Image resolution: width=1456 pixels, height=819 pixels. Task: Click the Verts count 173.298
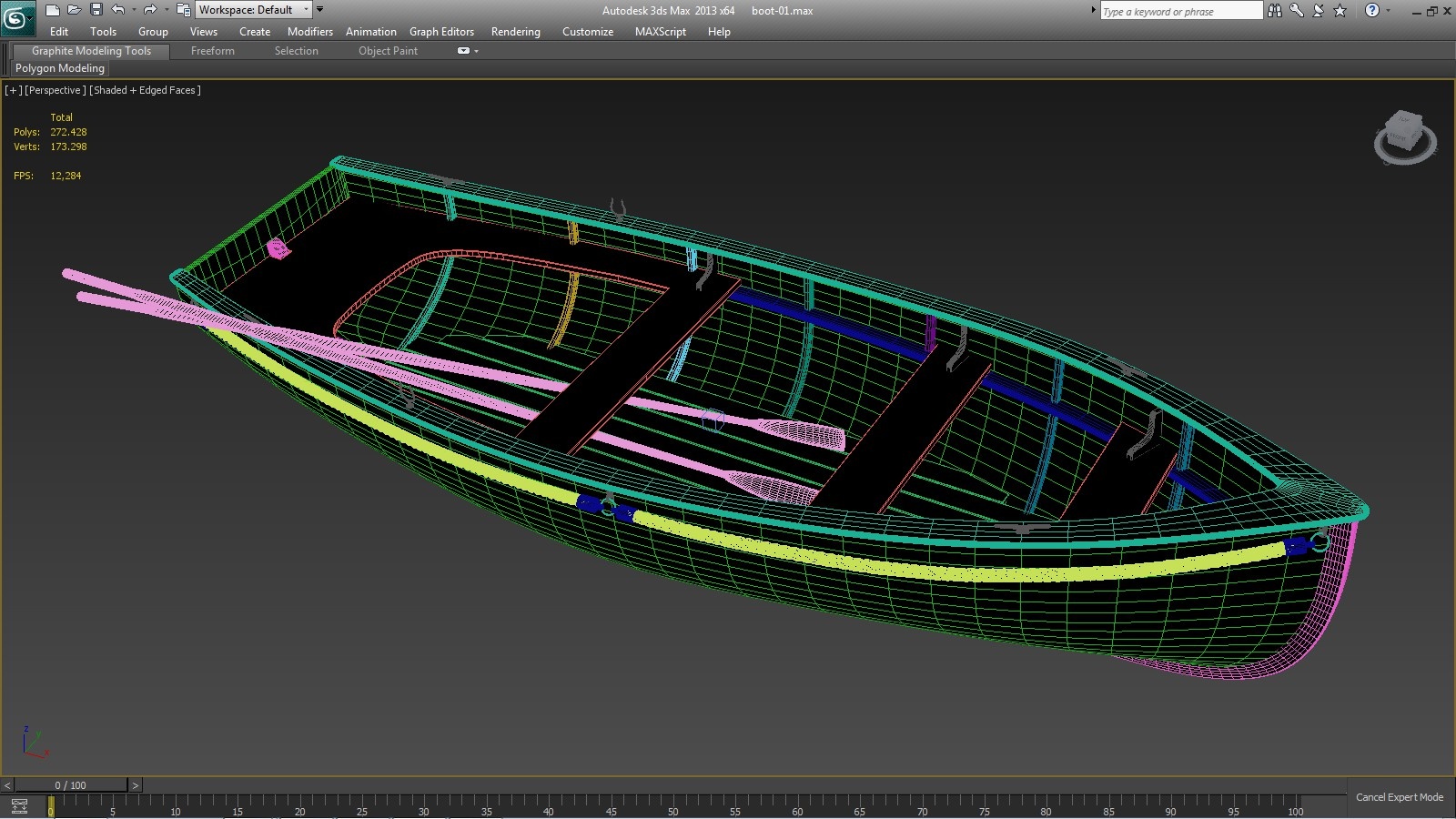coord(68,147)
